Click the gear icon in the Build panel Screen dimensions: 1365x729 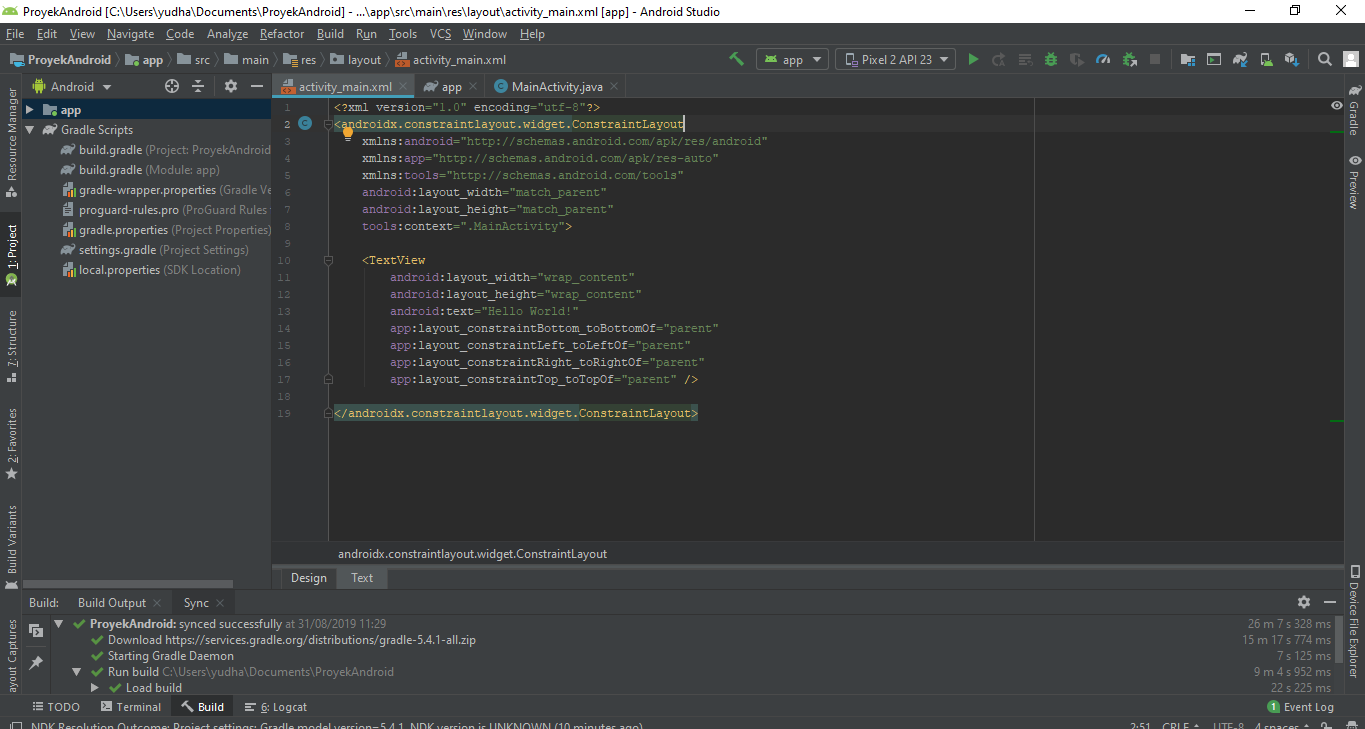[1304, 602]
